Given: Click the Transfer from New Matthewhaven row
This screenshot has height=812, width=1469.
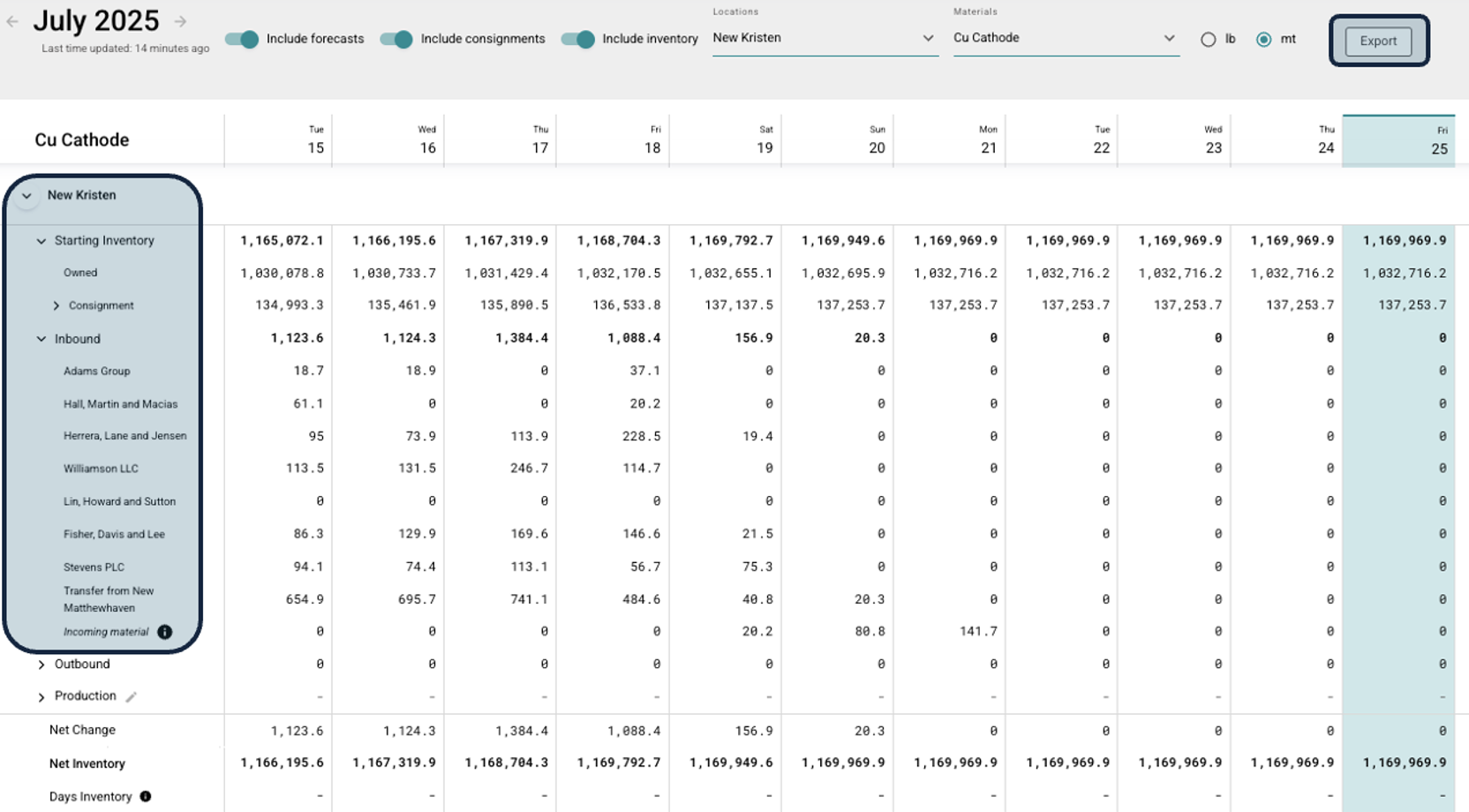Looking at the screenshot, I should tap(108, 599).
